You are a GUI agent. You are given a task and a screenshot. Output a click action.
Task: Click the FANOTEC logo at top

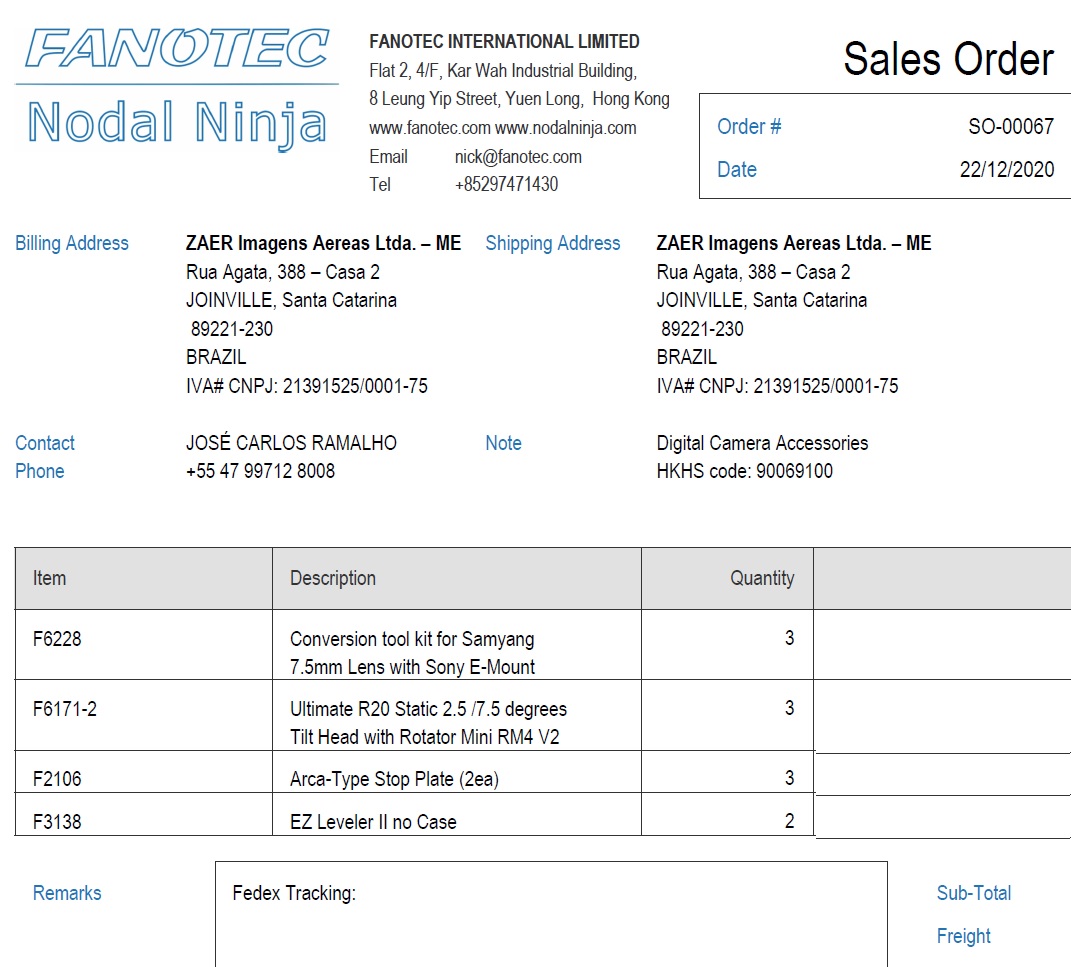click(177, 48)
